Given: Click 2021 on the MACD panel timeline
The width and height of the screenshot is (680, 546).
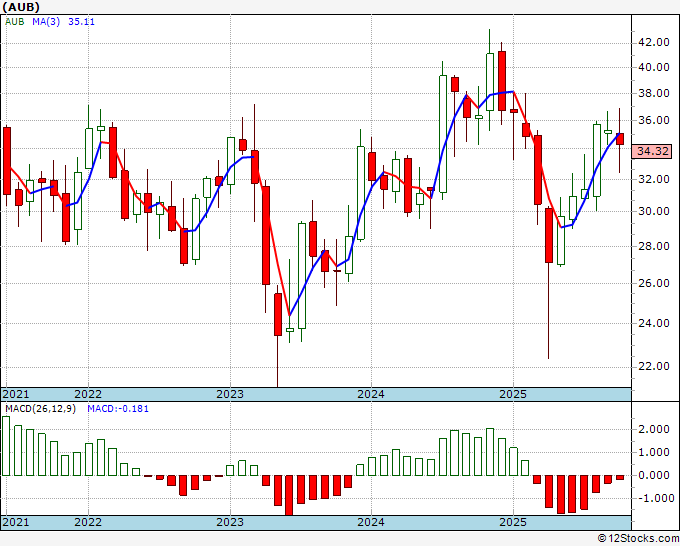Looking at the screenshot, I should click(x=16, y=522).
